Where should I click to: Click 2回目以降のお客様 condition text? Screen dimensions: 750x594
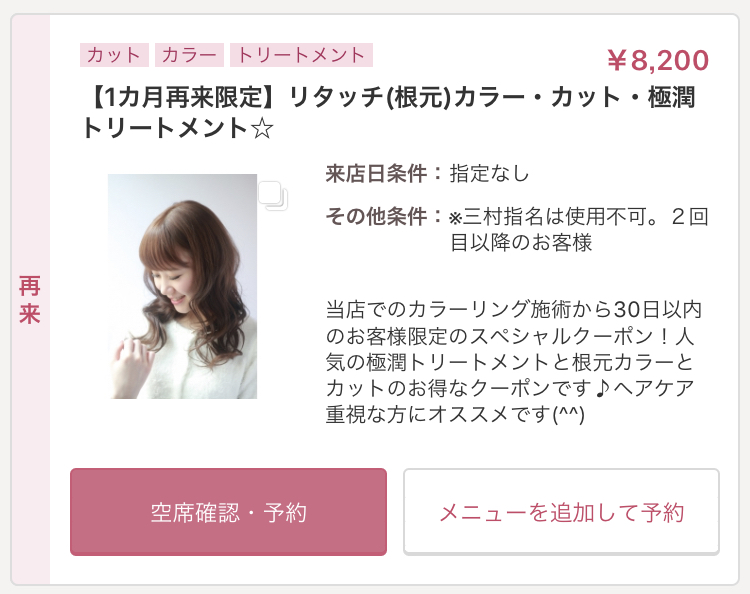click(579, 230)
